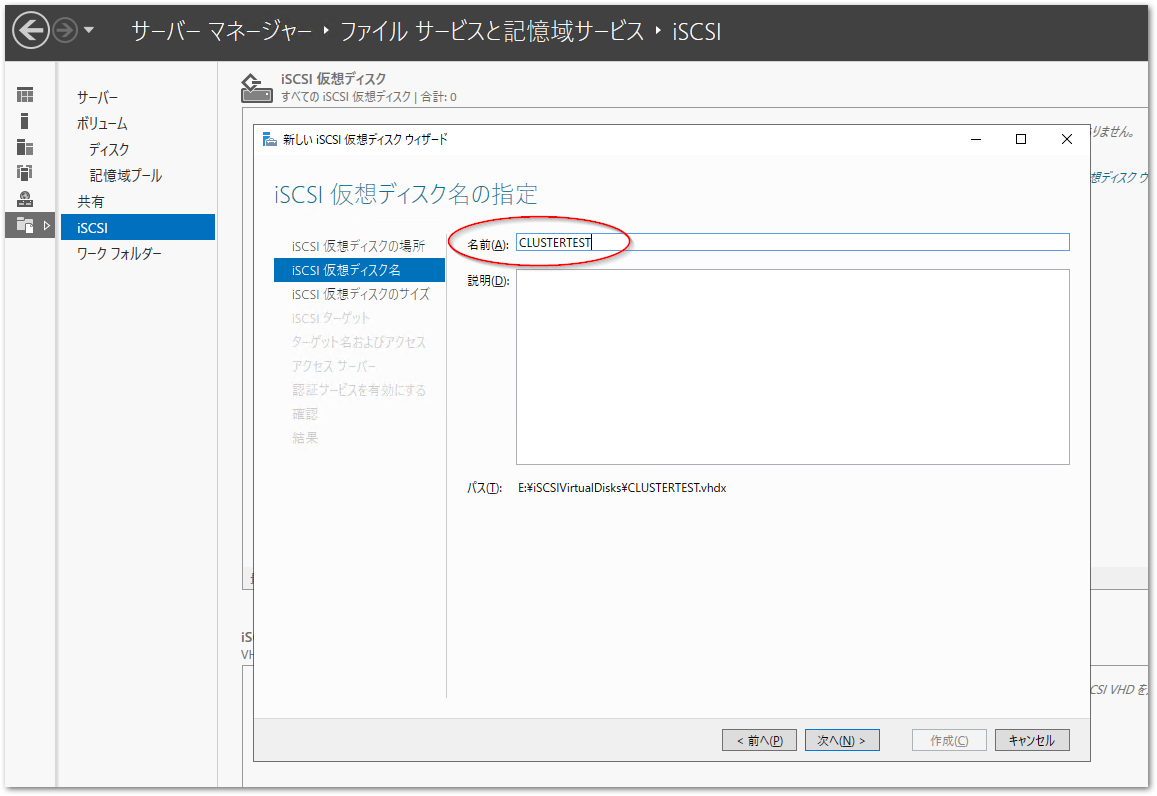Select iSCSI in the navigation pane
The height and width of the screenshot is (796, 1157).
click(x=138, y=227)
